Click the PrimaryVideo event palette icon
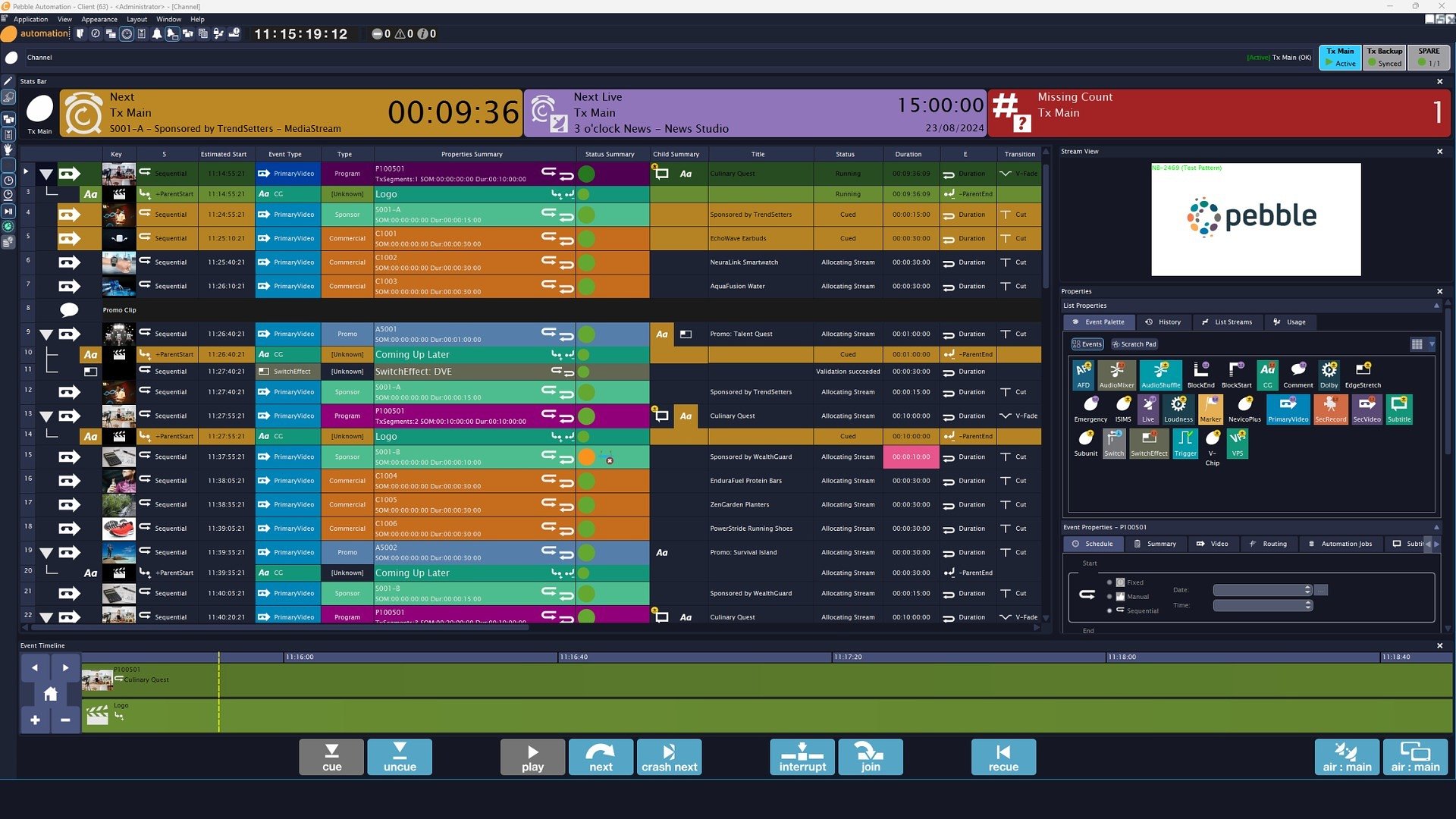1456x819 pixels. pos(1288,409)
